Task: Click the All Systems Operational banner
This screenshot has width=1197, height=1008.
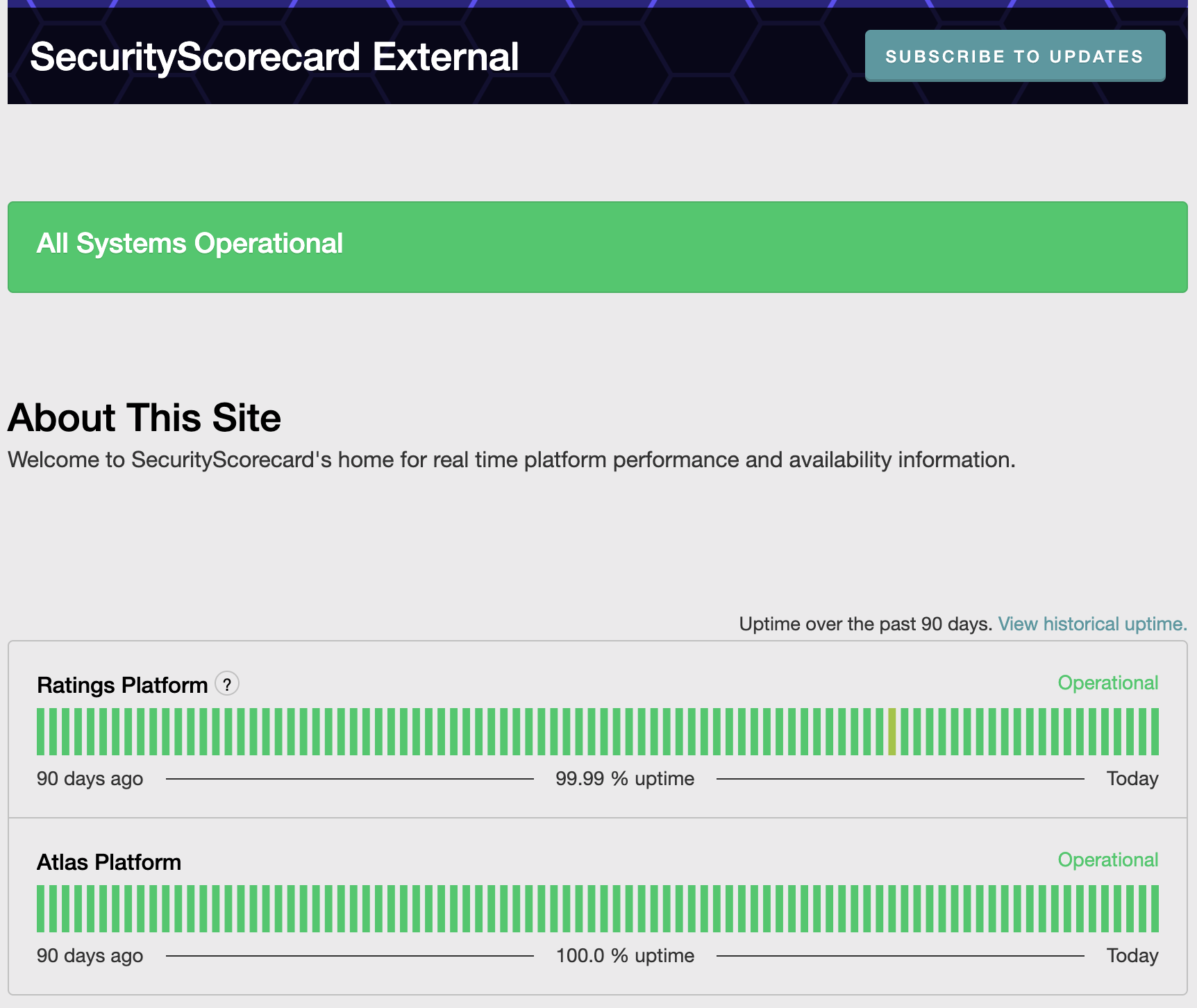Action: point(597,246)
